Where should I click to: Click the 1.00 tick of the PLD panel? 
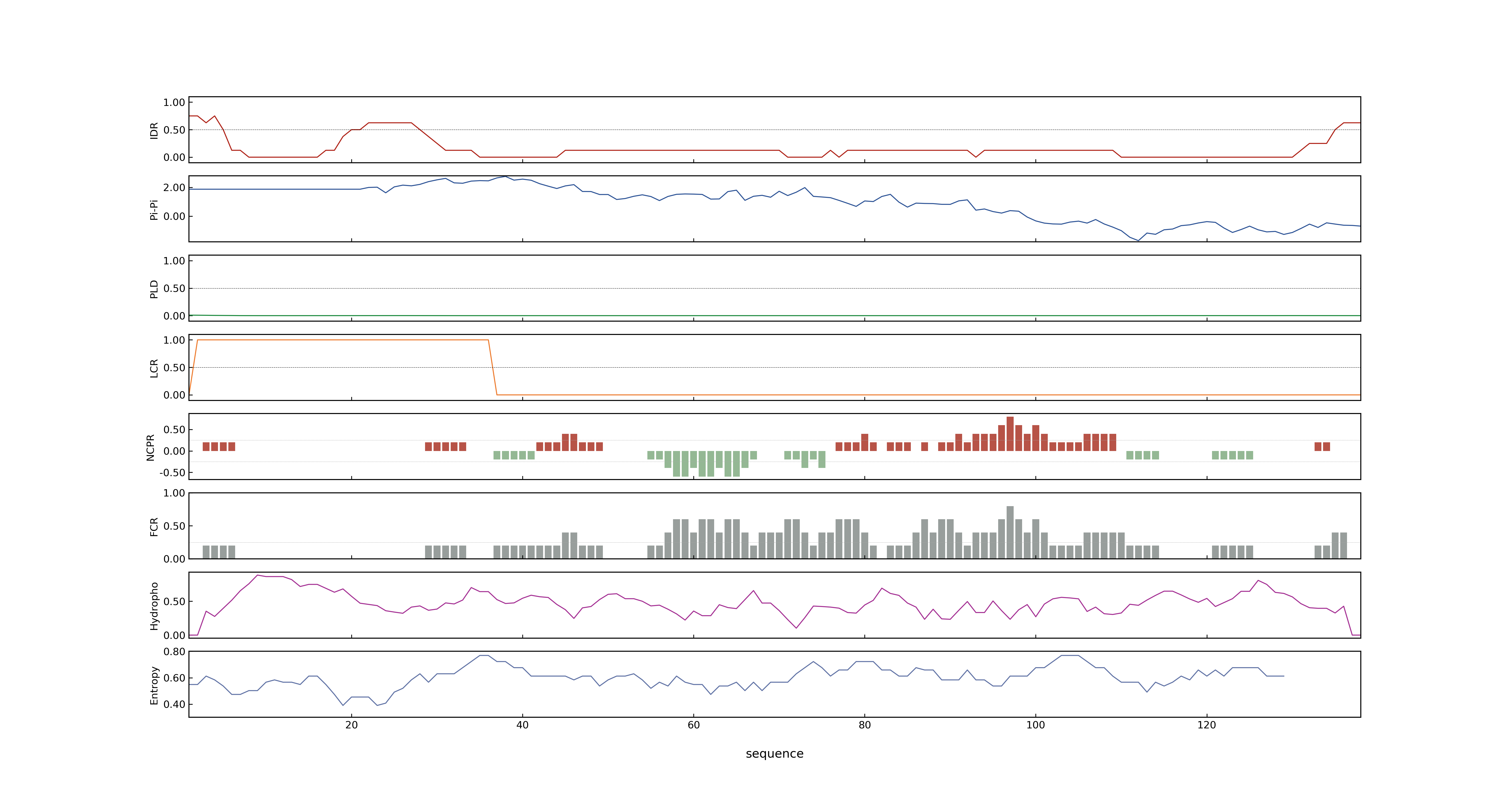point(174,261)
